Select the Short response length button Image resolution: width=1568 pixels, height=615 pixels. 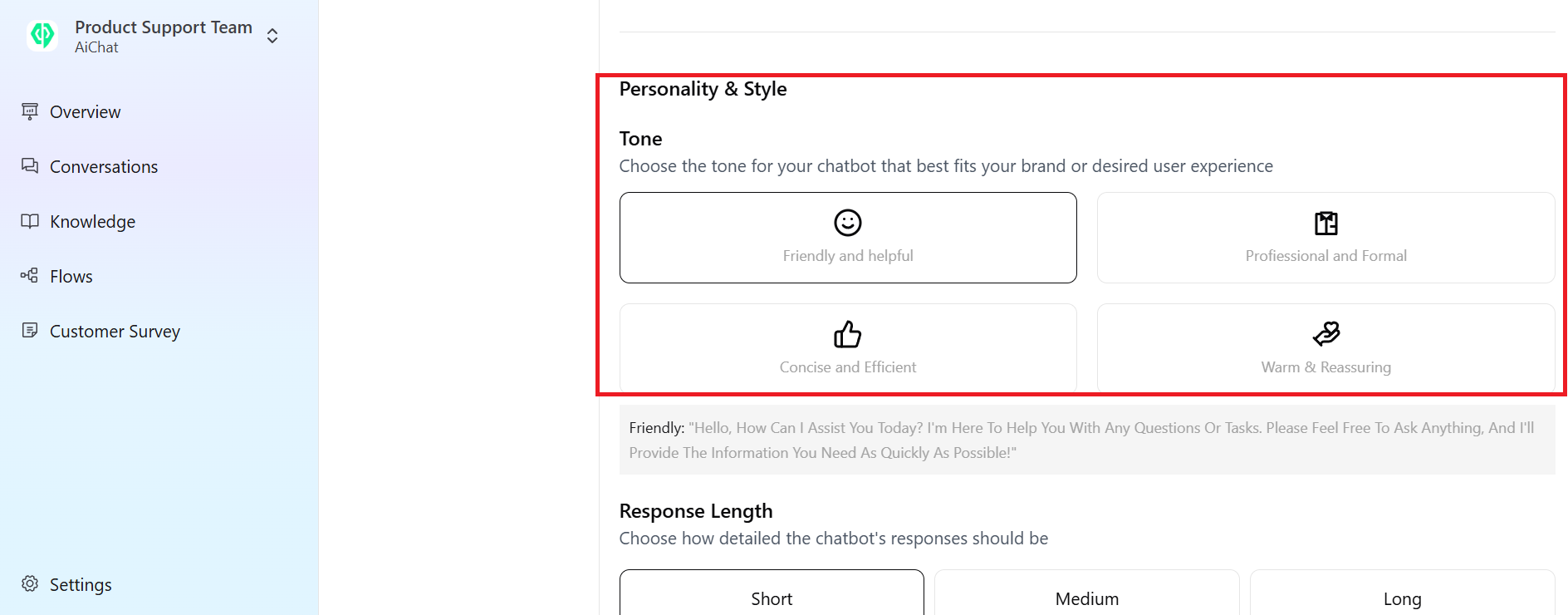tap(771, 598)
